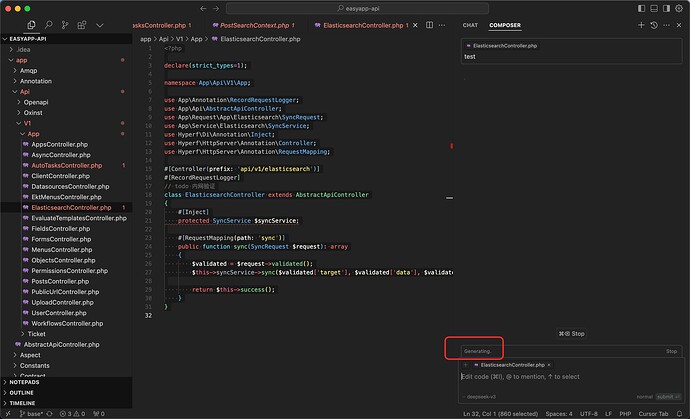Remove ElasticsearchController.php context chip
The height and width of the screenshot is (419, 690).
[549, 365]
